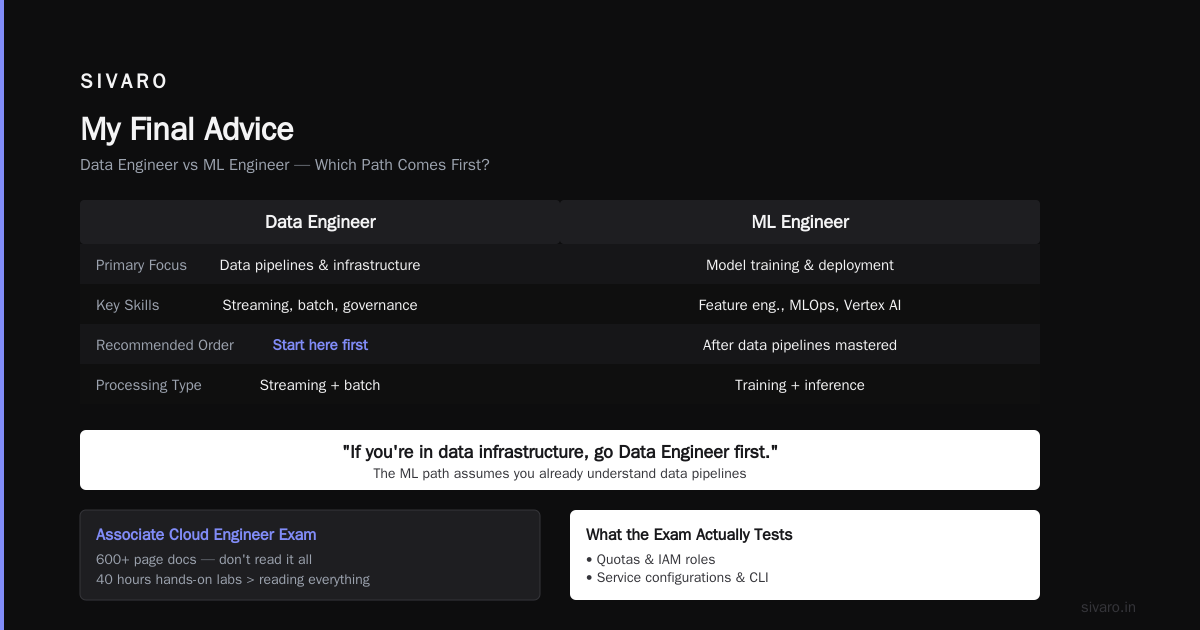Select the 'My Final Advice' heading
The width and height of the screenshot is (1200, 630).
tap(187, 129)
